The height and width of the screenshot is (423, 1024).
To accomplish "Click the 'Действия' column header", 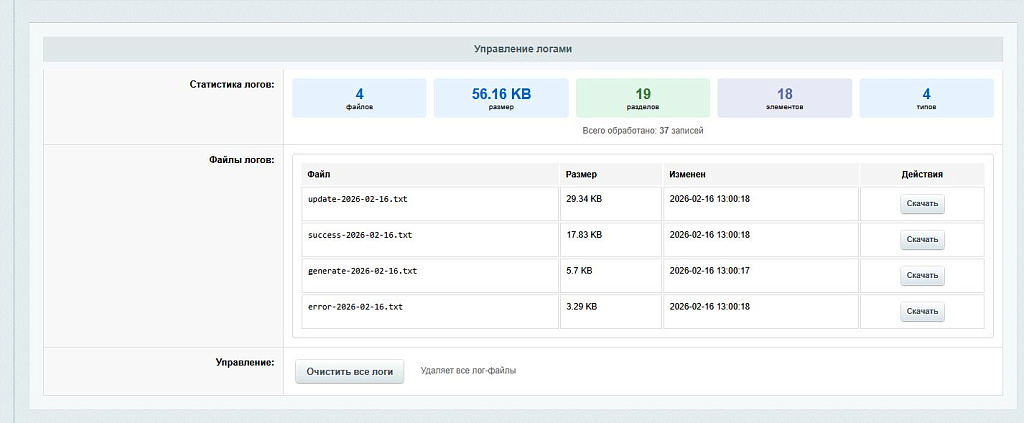I will click(x=922, y=175).
